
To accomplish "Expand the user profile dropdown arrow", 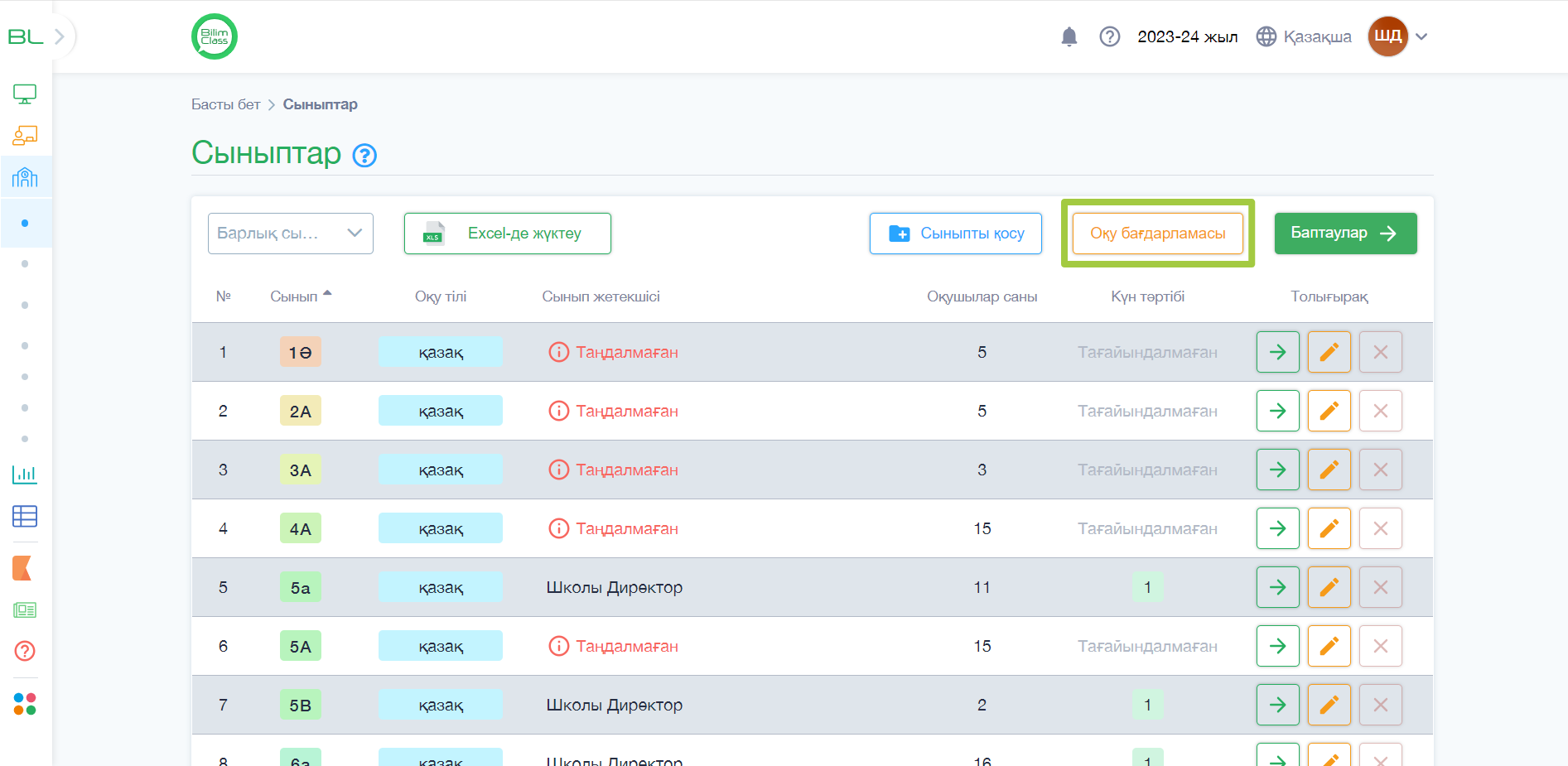I will coord(1421,36).
